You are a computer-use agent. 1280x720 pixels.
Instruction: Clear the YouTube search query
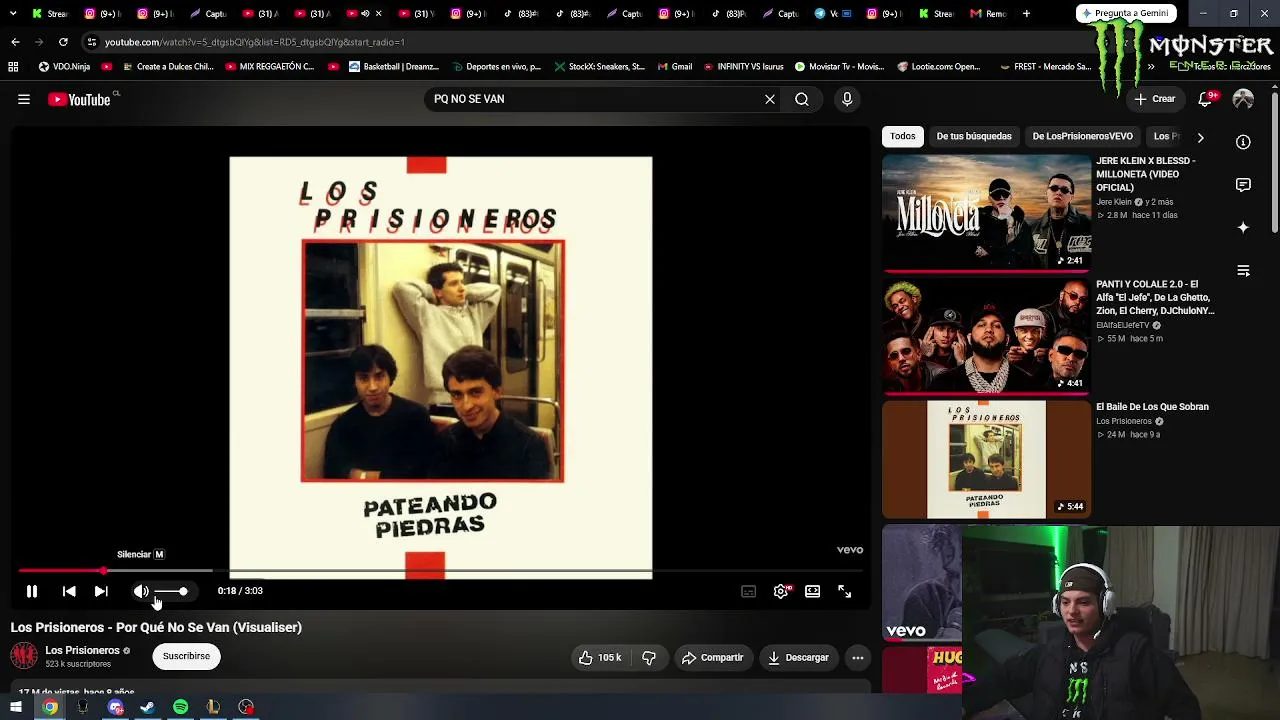(770, 99)
